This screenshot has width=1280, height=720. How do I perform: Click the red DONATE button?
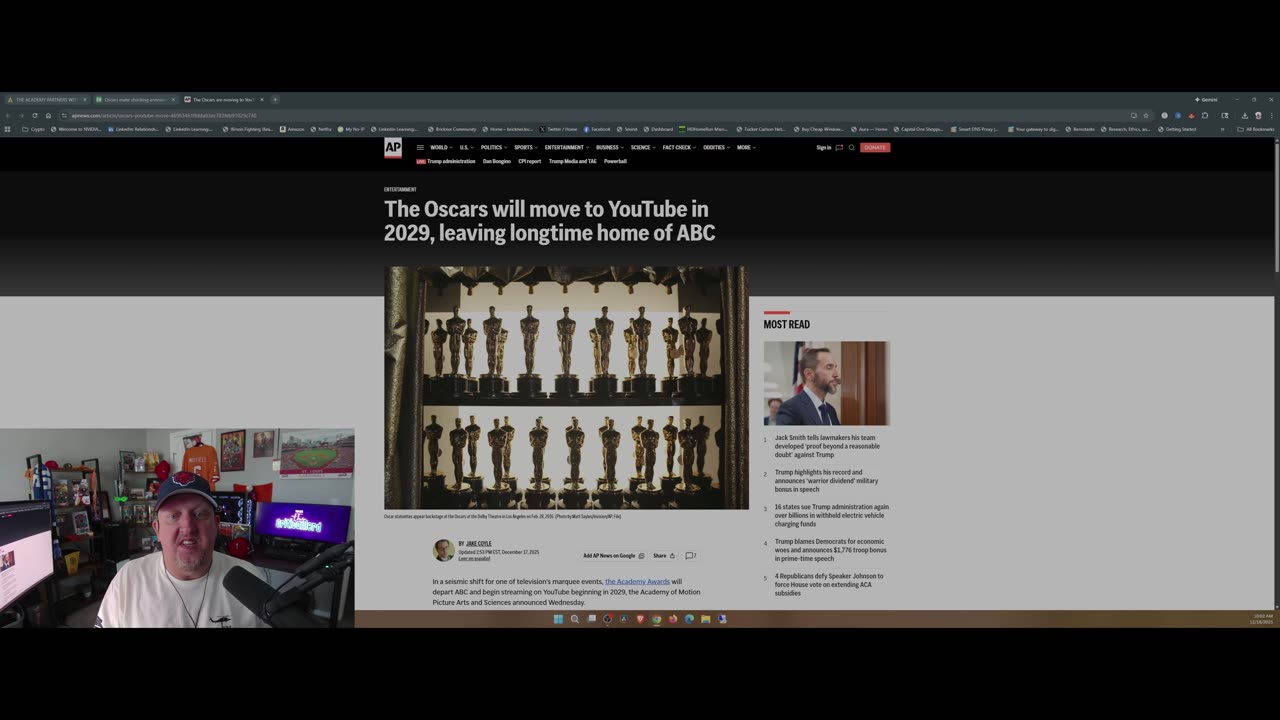(875, 148)
